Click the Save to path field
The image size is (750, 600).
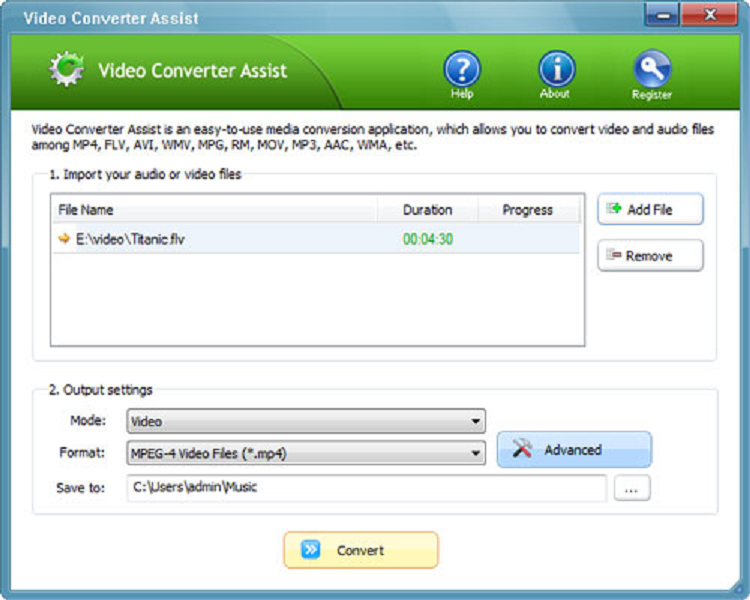point(366,488)
